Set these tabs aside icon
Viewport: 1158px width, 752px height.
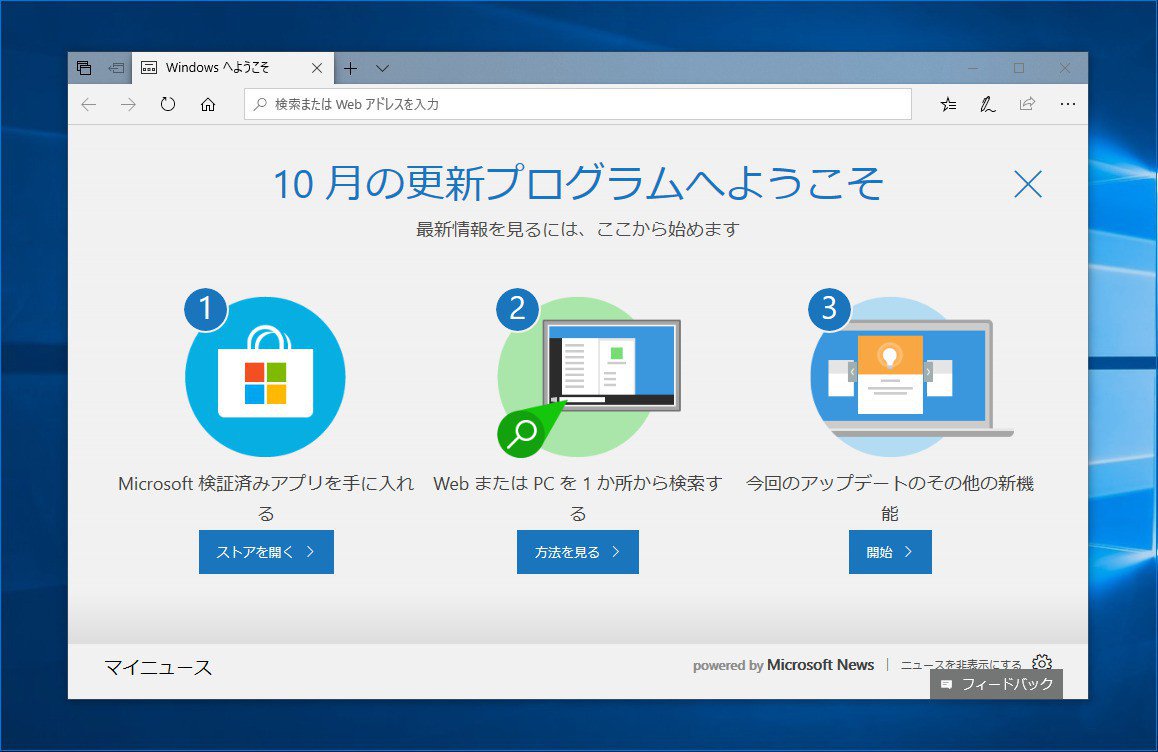tap(116, 68)
